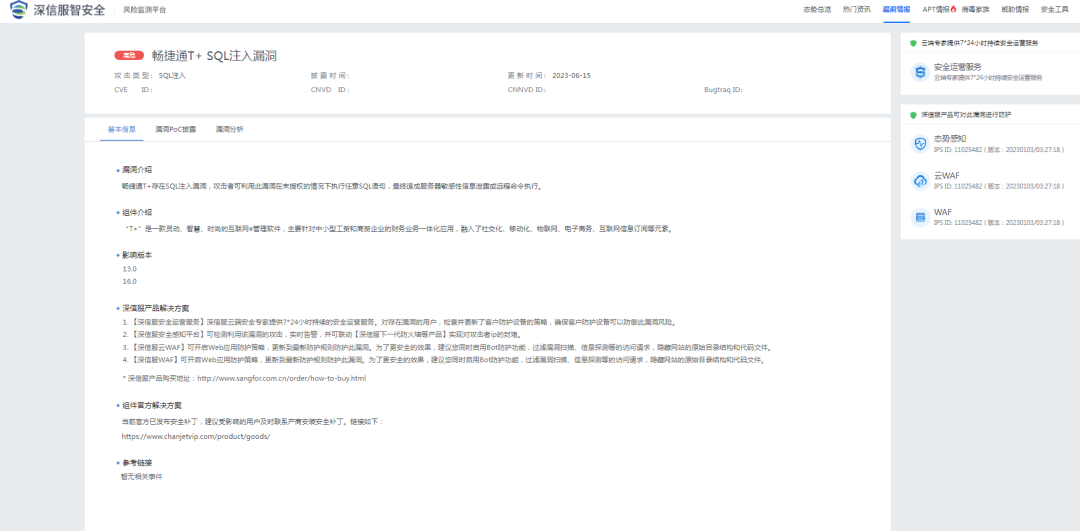Screen dimensions: 1080x531
Task: Click the Bugtraq ID field label
Action: 723,90
